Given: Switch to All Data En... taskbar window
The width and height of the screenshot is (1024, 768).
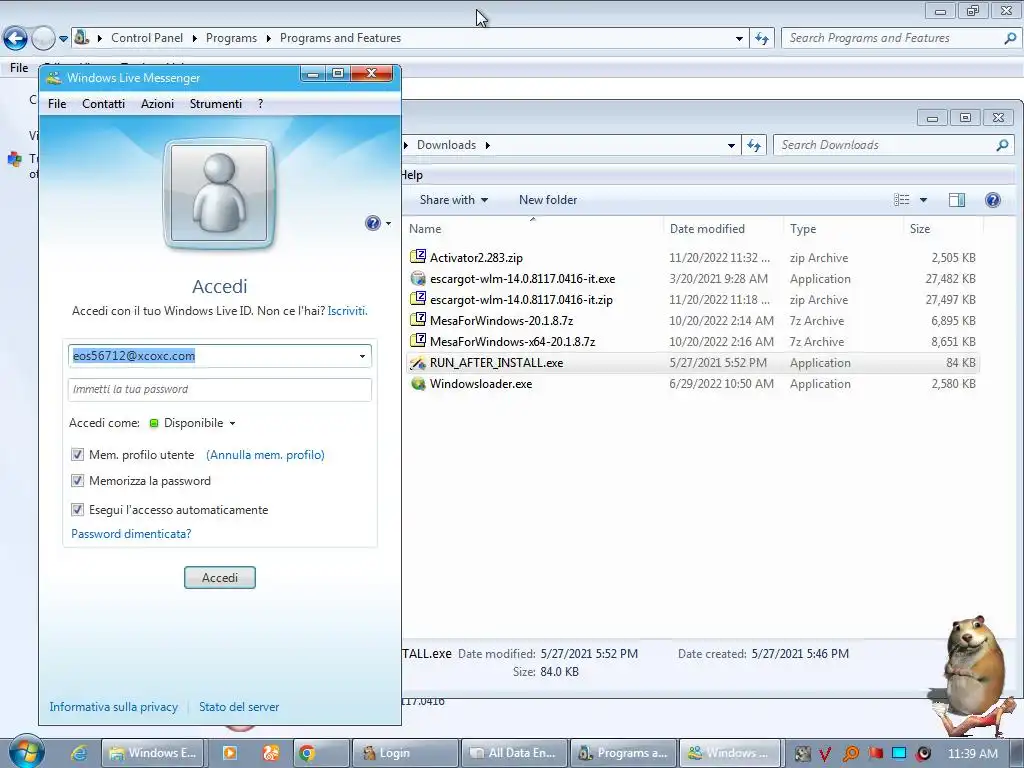Looking at the screenshot, I should pyautogui.click(x=514, y=753).
